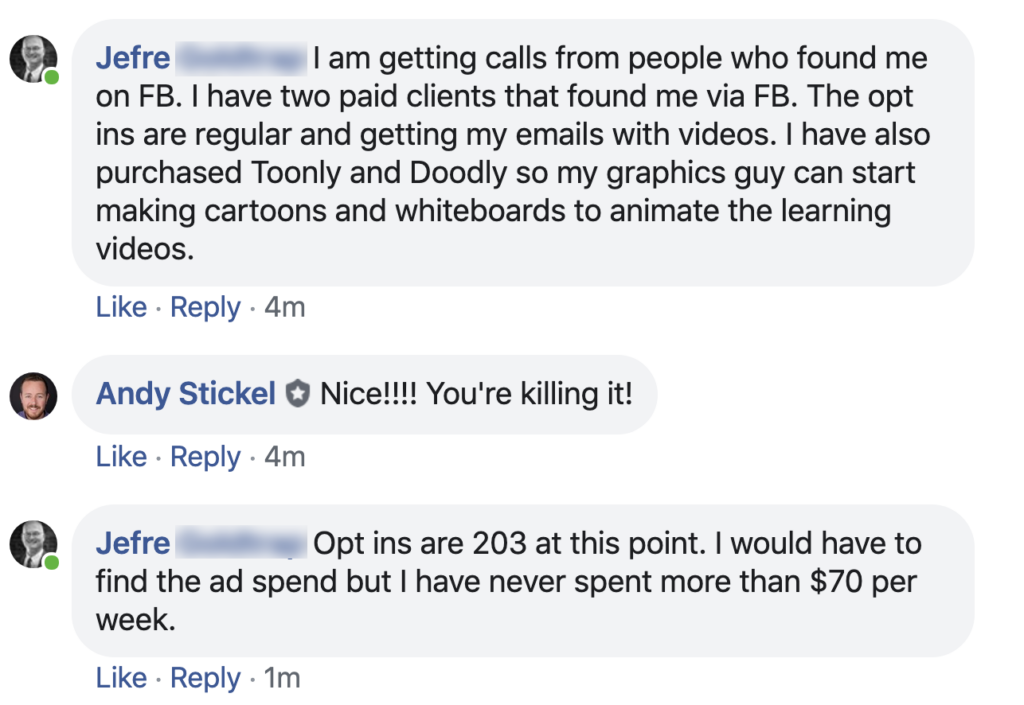Like Jefre's comment about 203 opt ins

click(x=121, y=678)
